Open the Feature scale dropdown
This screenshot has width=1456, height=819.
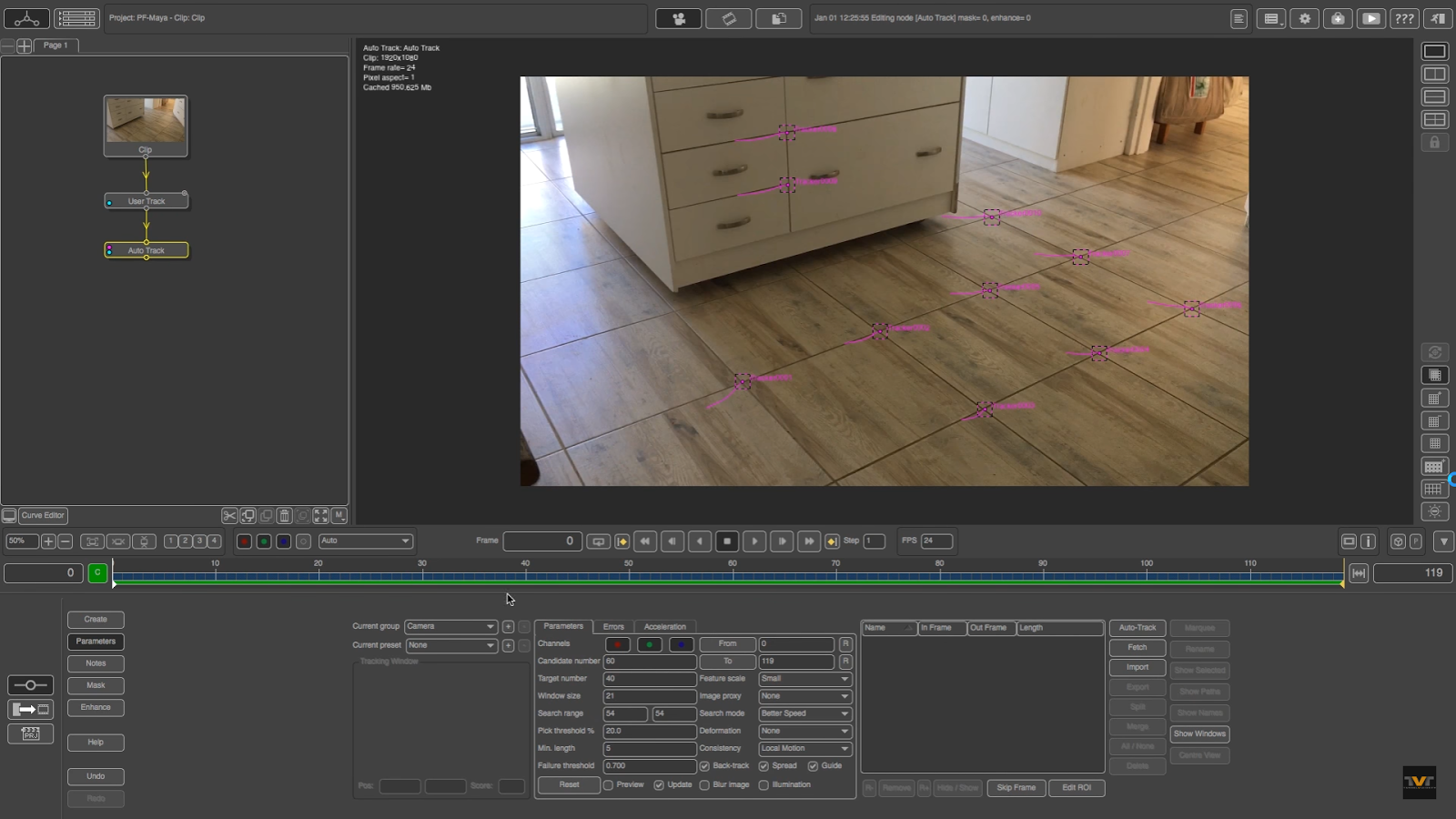click(x=805, y=679)
